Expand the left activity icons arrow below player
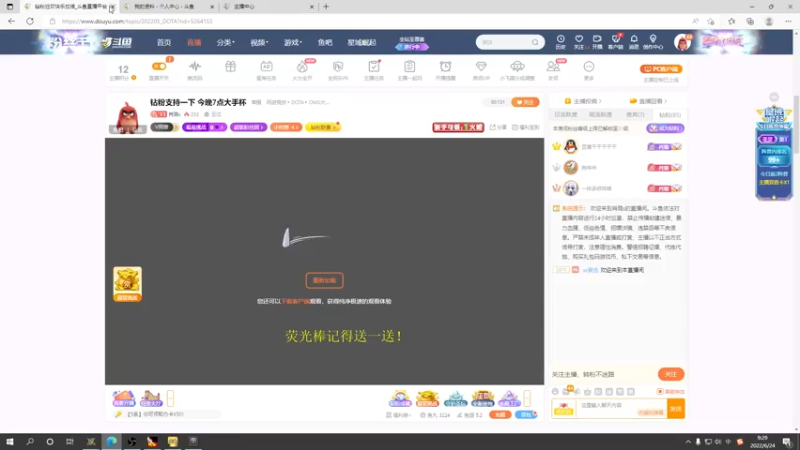800x450 pixels. click(170, 398)
